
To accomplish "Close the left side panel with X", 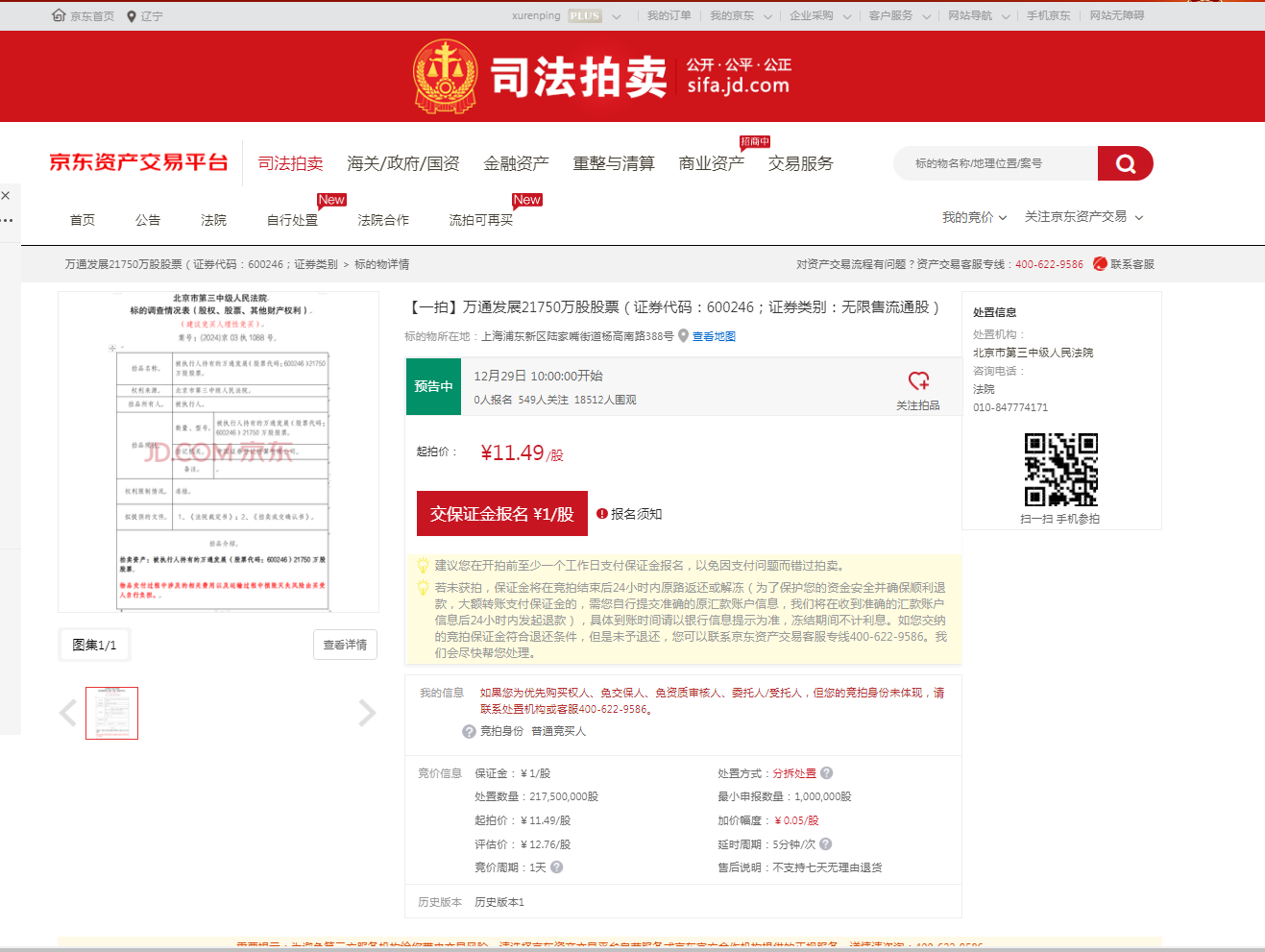I will coord(6,195).
